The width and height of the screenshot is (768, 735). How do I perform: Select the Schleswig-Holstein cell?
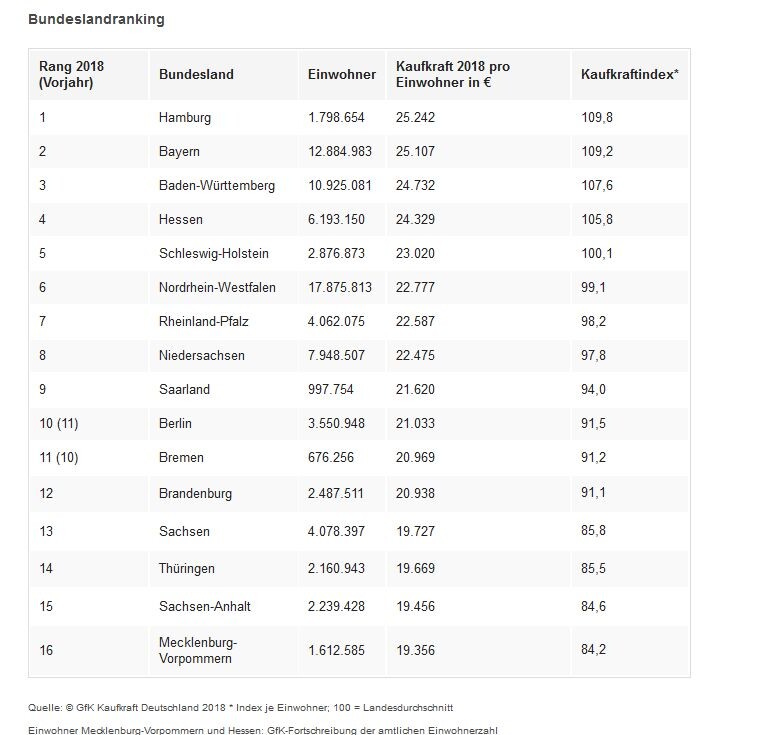(214, 254)
